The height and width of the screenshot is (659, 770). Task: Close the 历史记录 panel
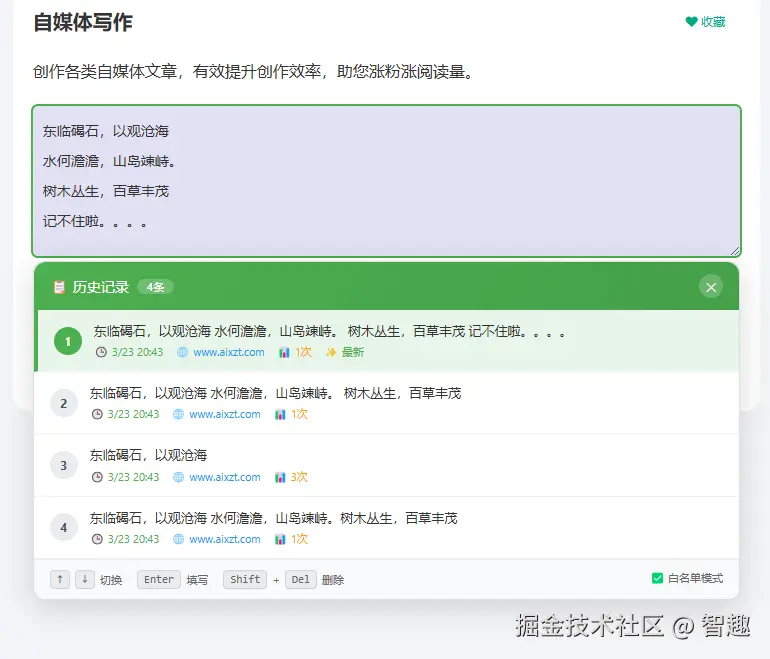pos(711,287)
